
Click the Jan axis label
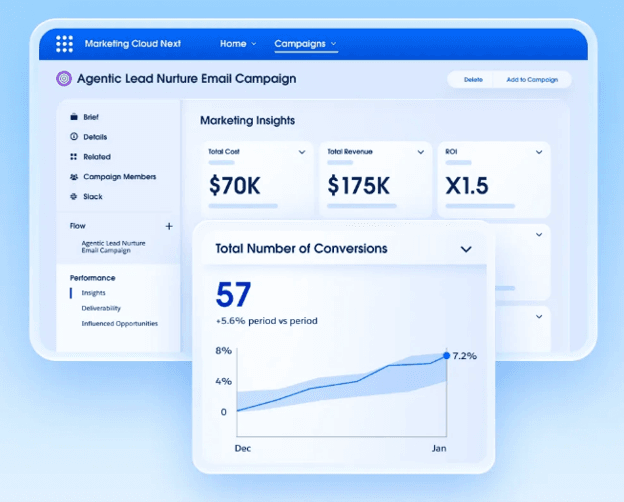pos(439,448)
